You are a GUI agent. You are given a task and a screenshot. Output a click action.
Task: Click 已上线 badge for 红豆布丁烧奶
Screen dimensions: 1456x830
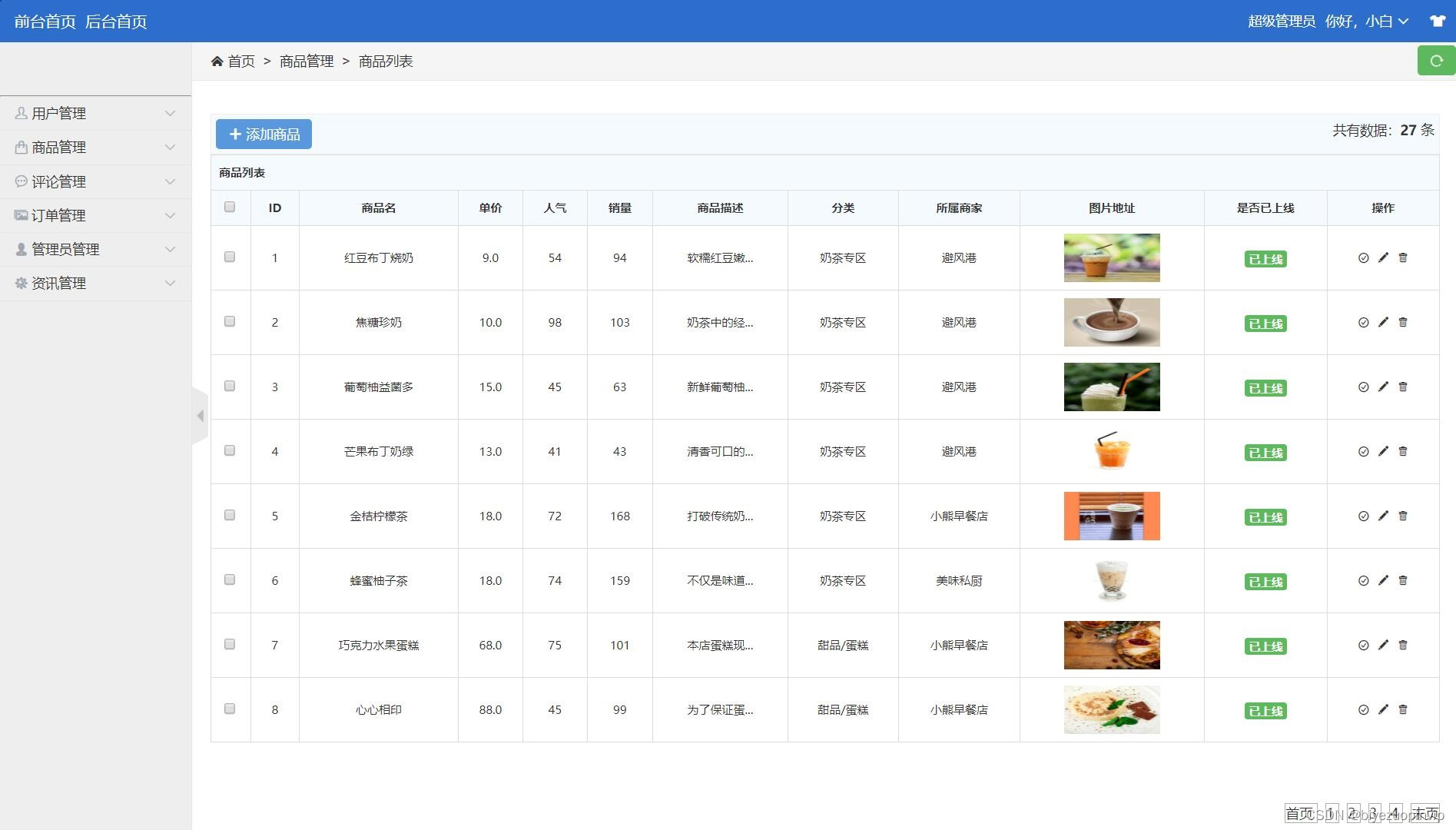click(x=1265, y=259)
